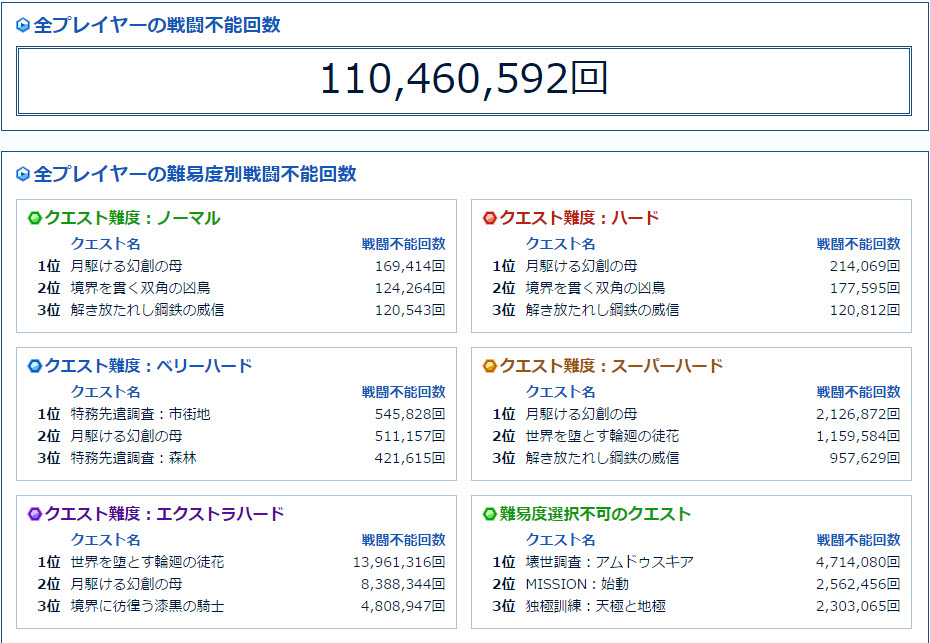Click the blue ベリーハード difficulty icon
Viewport: 930px width, 643px height.
[35, 366]
